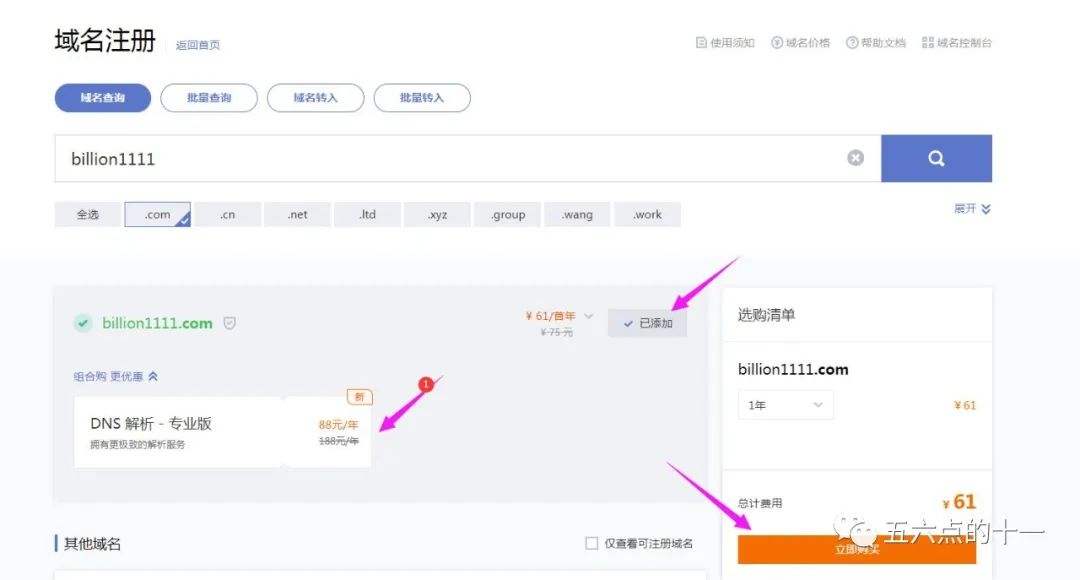Open 使用须知 usage notice link
Viewport: 1080px width, 580px height.
[x=725, y=43]
